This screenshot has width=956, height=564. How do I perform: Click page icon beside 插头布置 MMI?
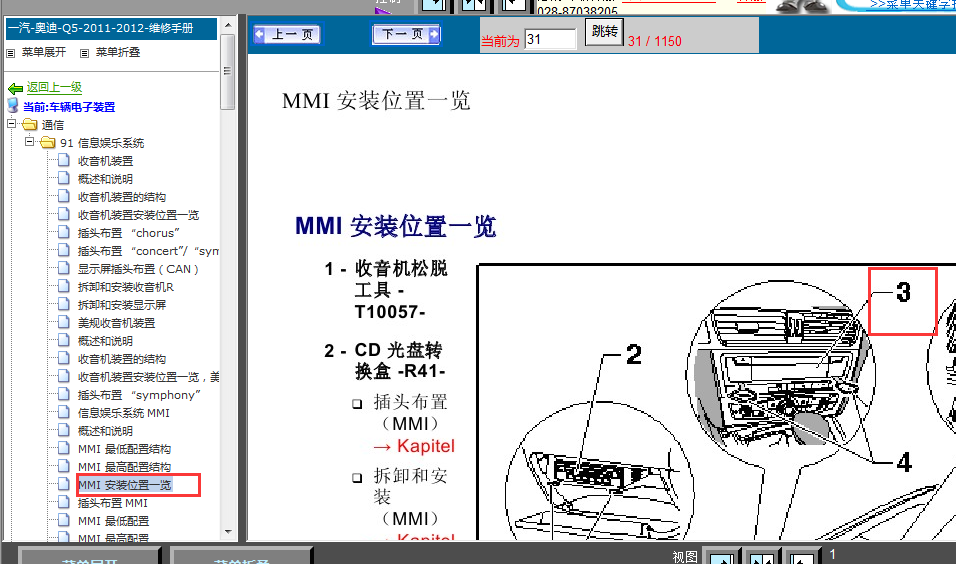(x=64, y=502)
